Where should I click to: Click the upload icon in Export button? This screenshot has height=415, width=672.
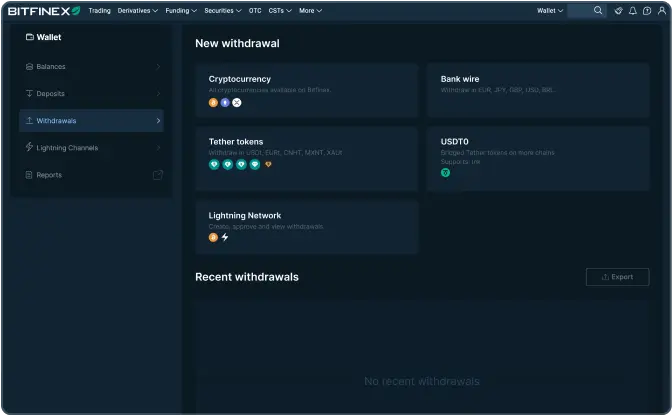coord(605,277)
